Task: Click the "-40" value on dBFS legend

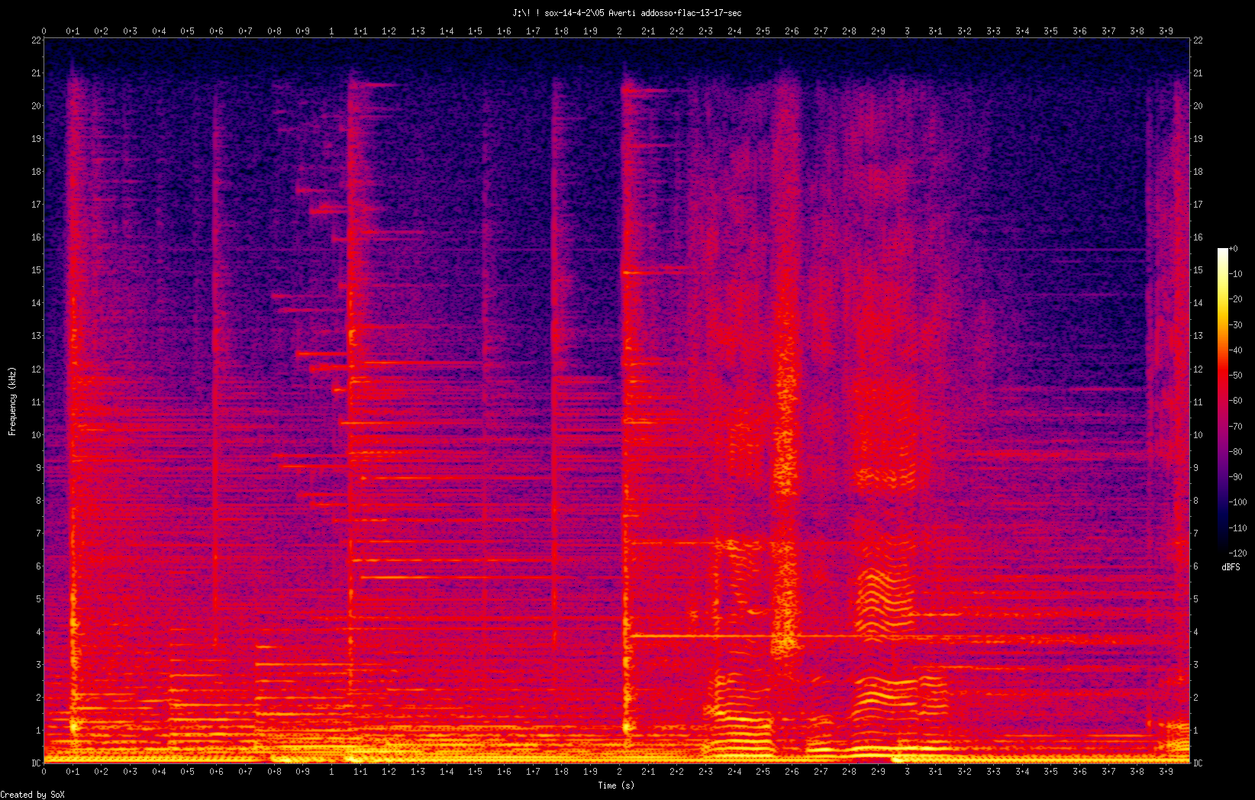Action: point(1238,350)
